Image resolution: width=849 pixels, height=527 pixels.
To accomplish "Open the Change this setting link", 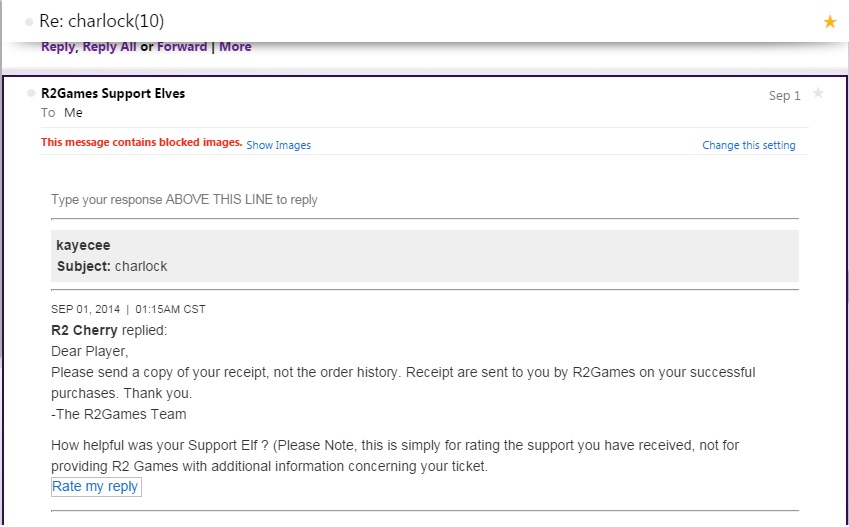I will 748,145.
